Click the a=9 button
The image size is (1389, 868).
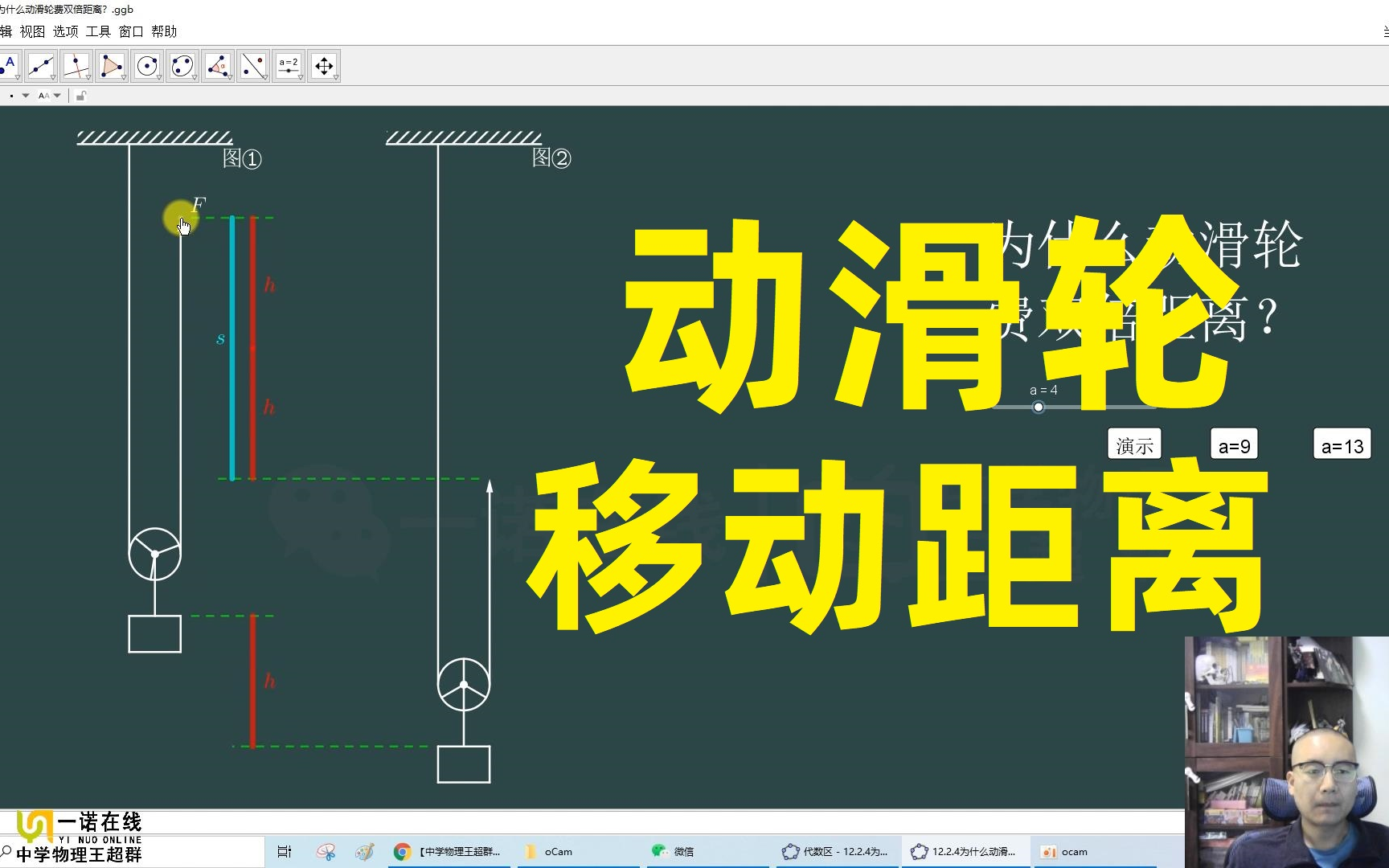pyautogui.click(x=1234, y=444)
